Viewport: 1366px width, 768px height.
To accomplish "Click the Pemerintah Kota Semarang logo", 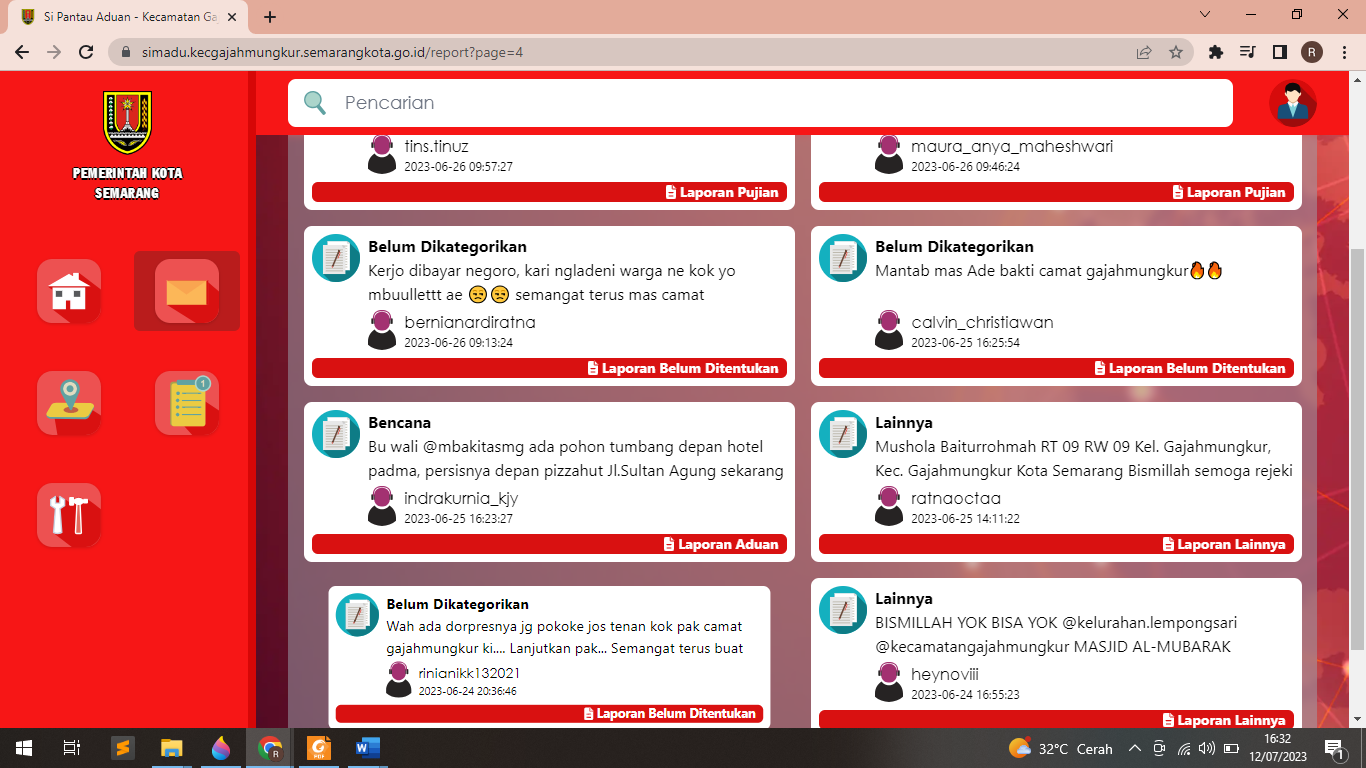I will [127, 122].
